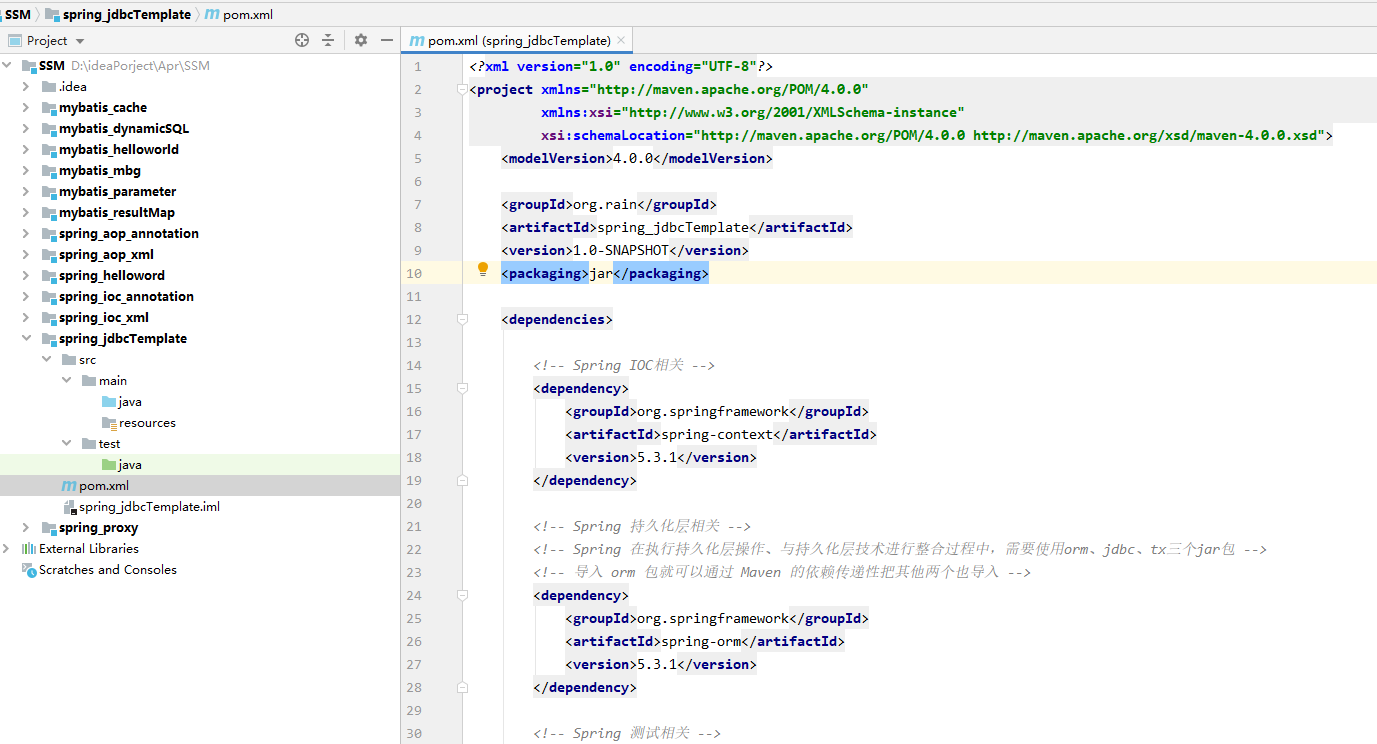Collapse the main folder arrow
This screenshot has width=1377, height=744.
tap(67, 381)
